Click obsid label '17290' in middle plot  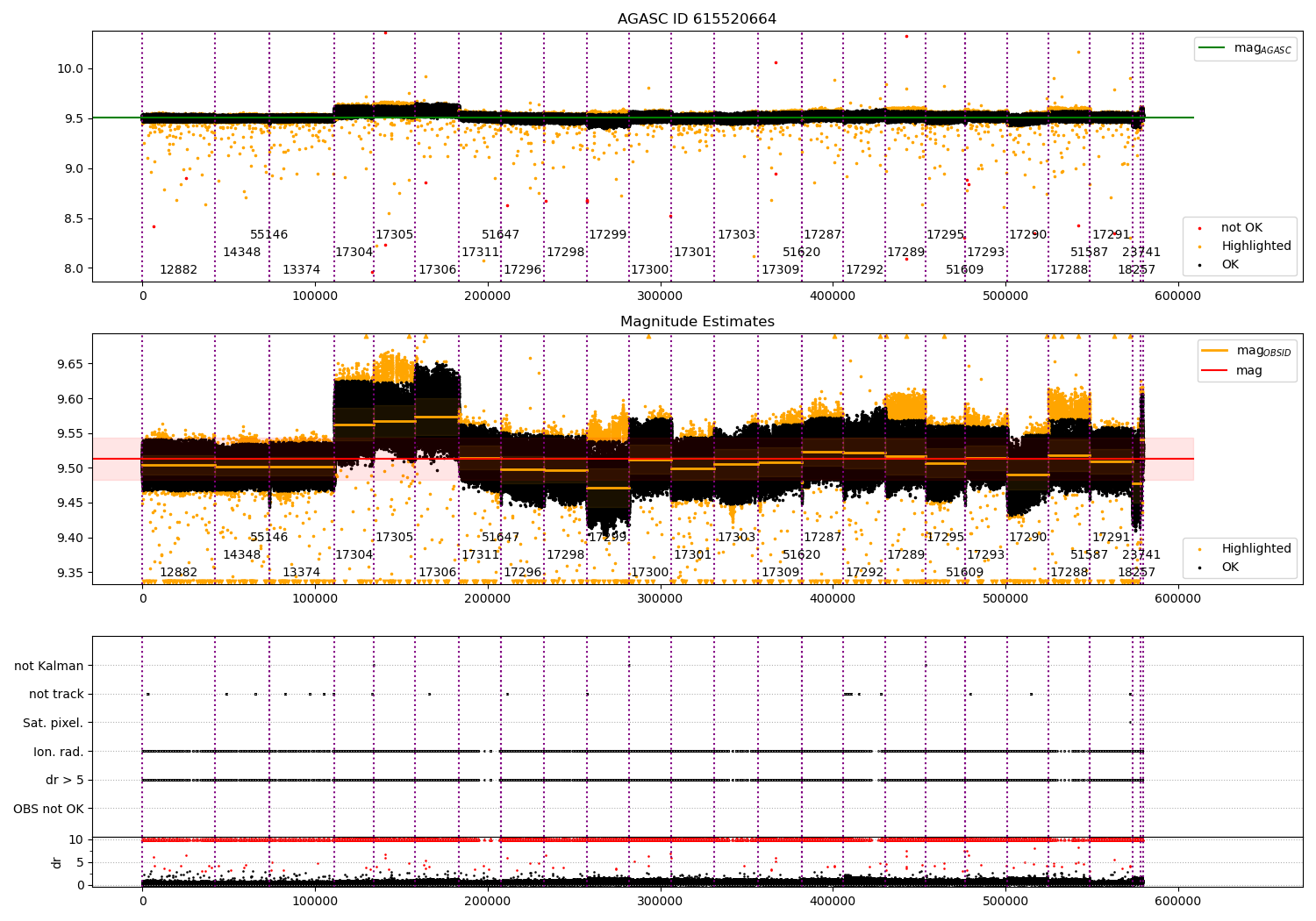click(1027, 538)
